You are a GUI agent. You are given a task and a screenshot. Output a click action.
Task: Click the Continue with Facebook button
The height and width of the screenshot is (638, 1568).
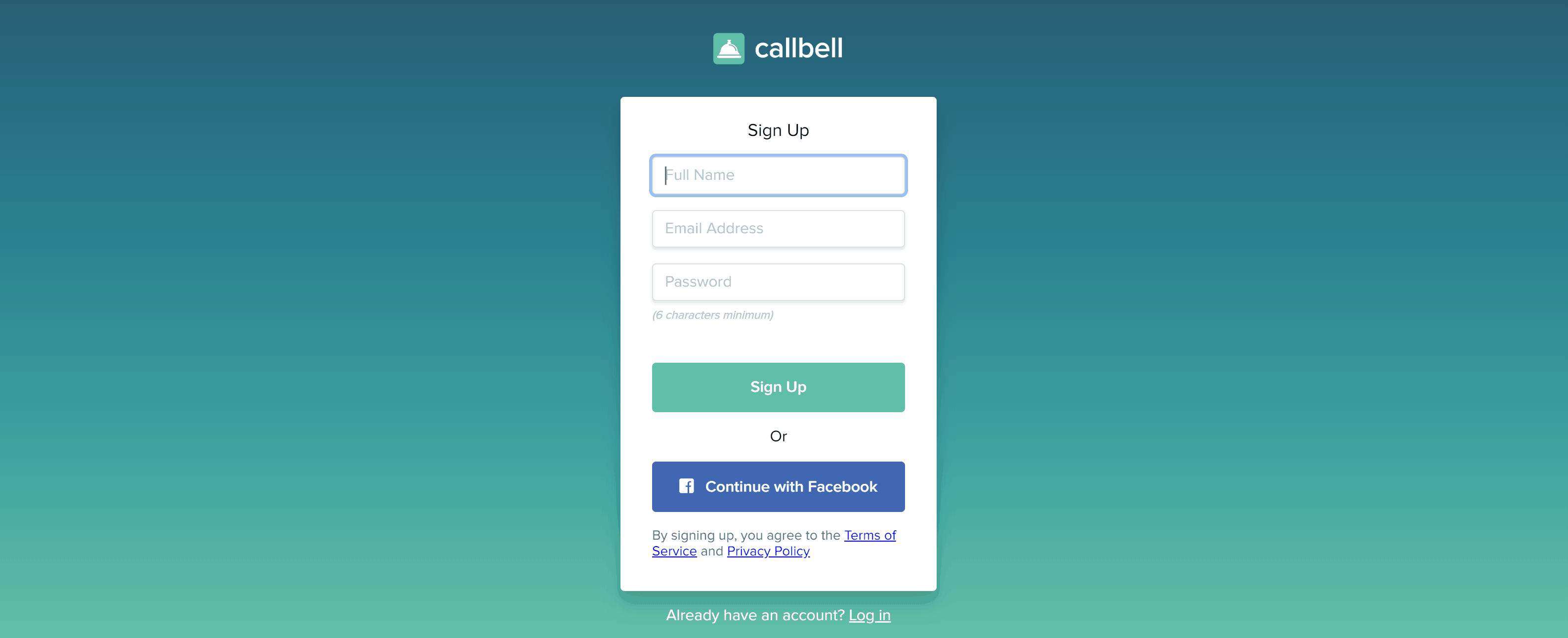pos(778,486)
